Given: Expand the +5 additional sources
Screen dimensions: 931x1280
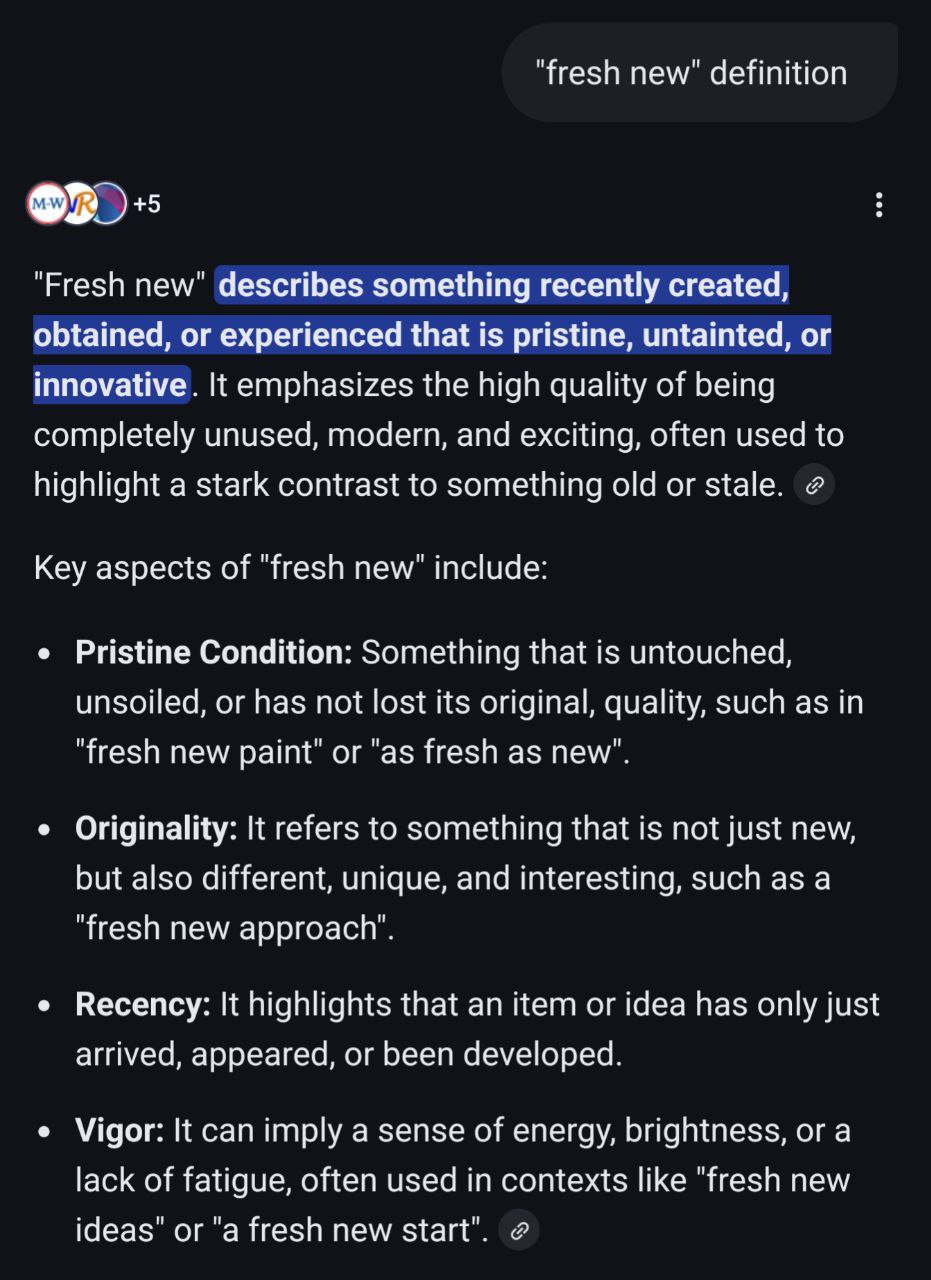Looking at the screenshot, I should [146, 205].
